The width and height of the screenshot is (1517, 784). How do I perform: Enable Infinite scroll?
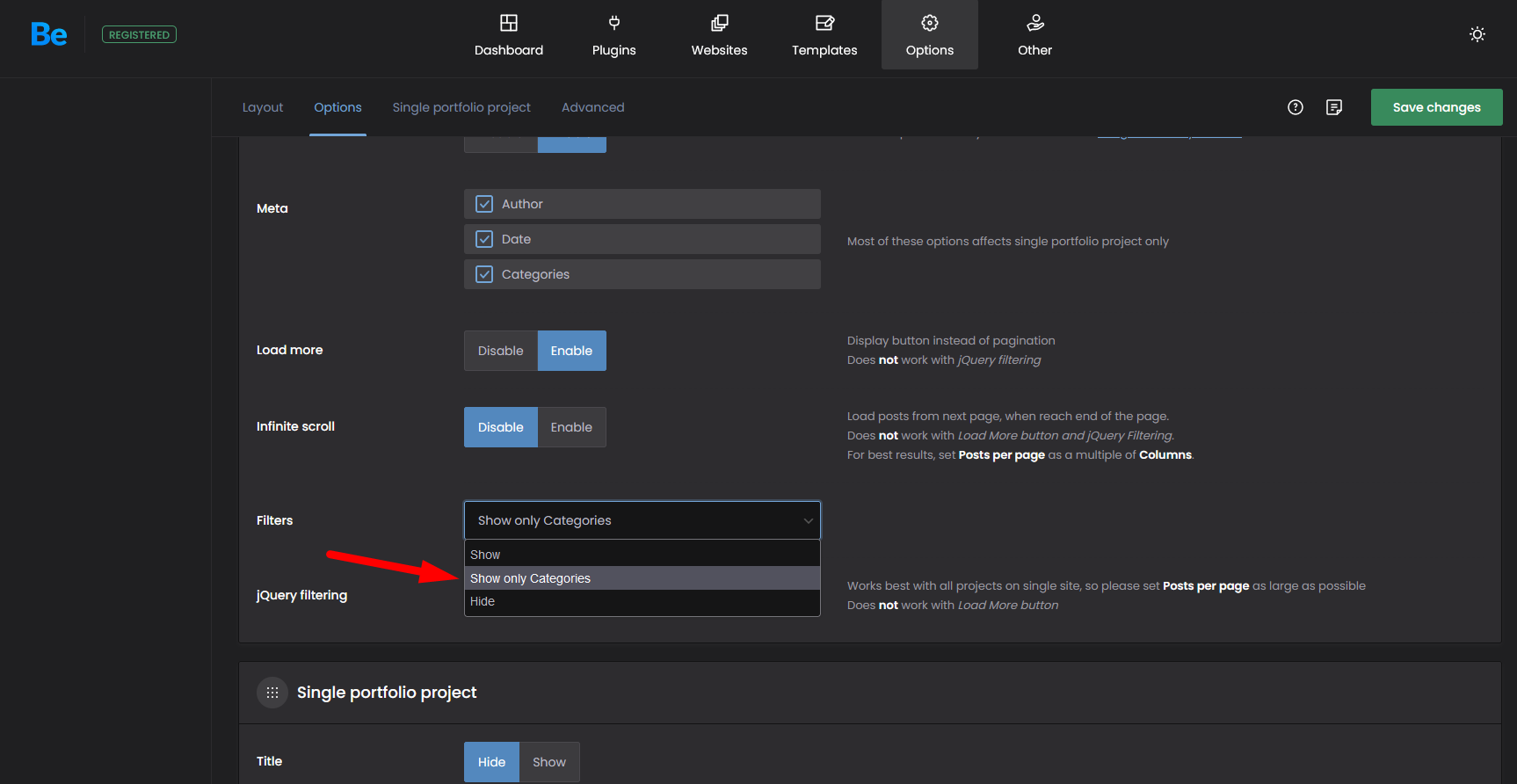[x=572, y=427]
